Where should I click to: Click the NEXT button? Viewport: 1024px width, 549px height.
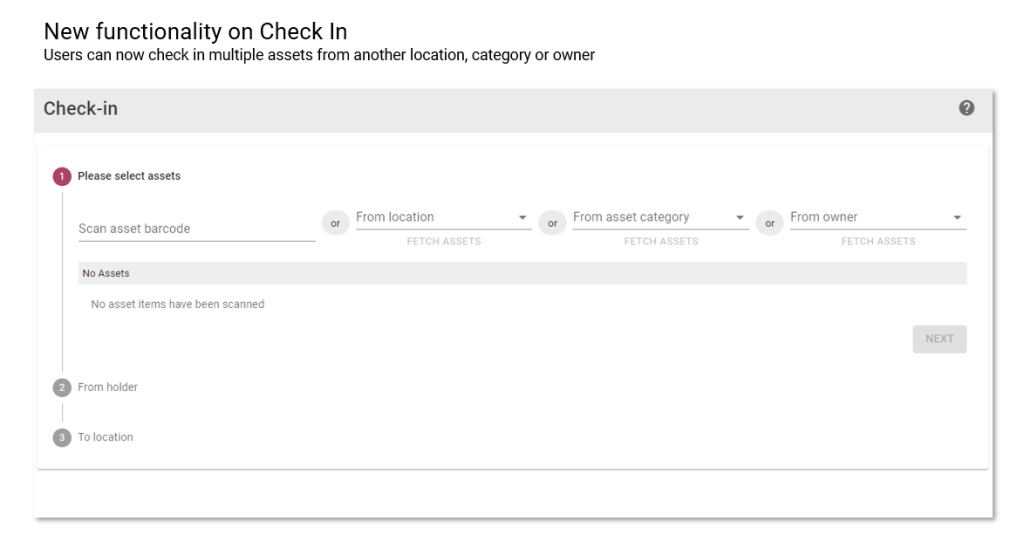point(940,339)
